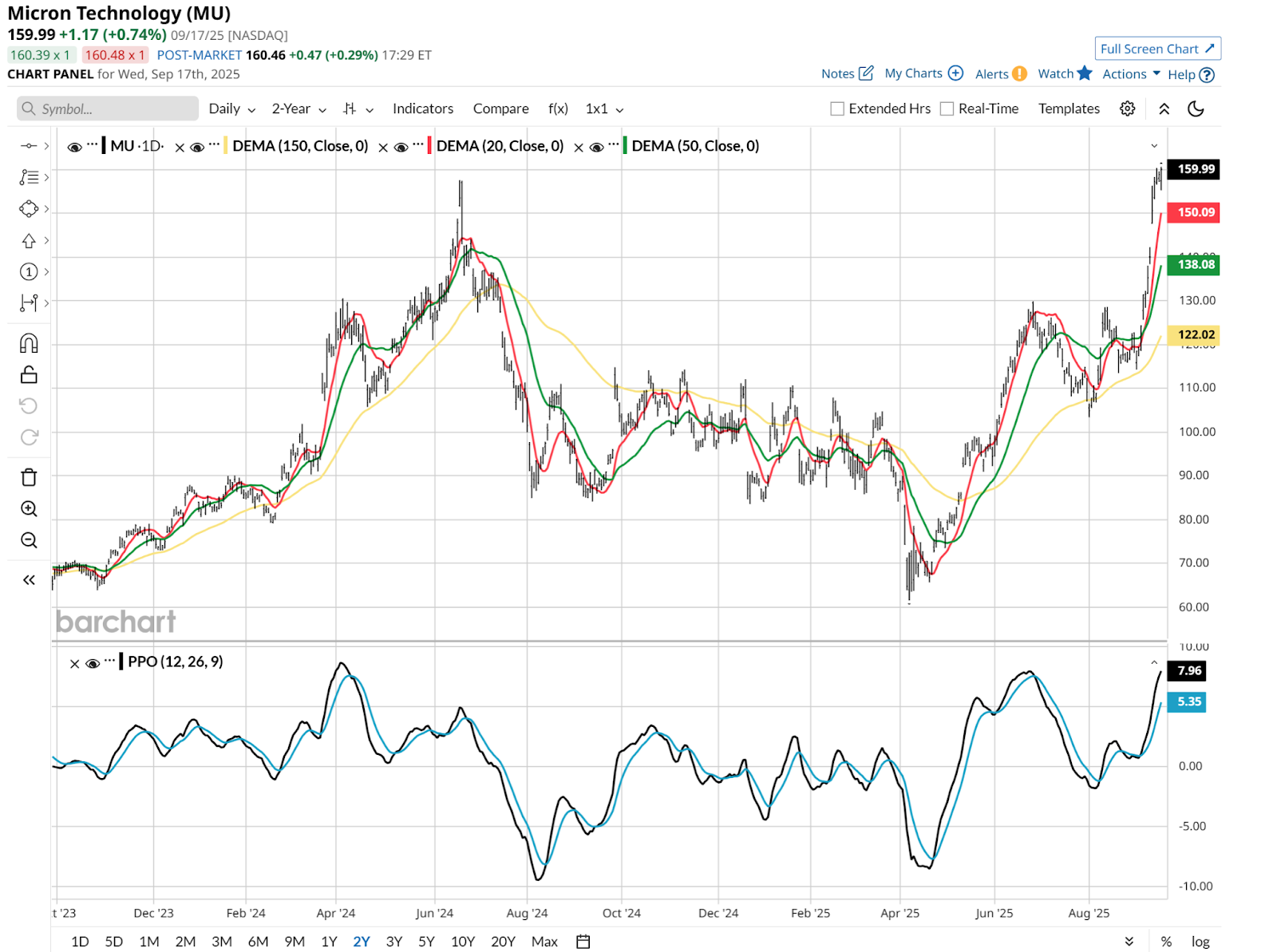1277x952 pixels.
Task: Select the 6M time range
Action: tap(258, 942)
